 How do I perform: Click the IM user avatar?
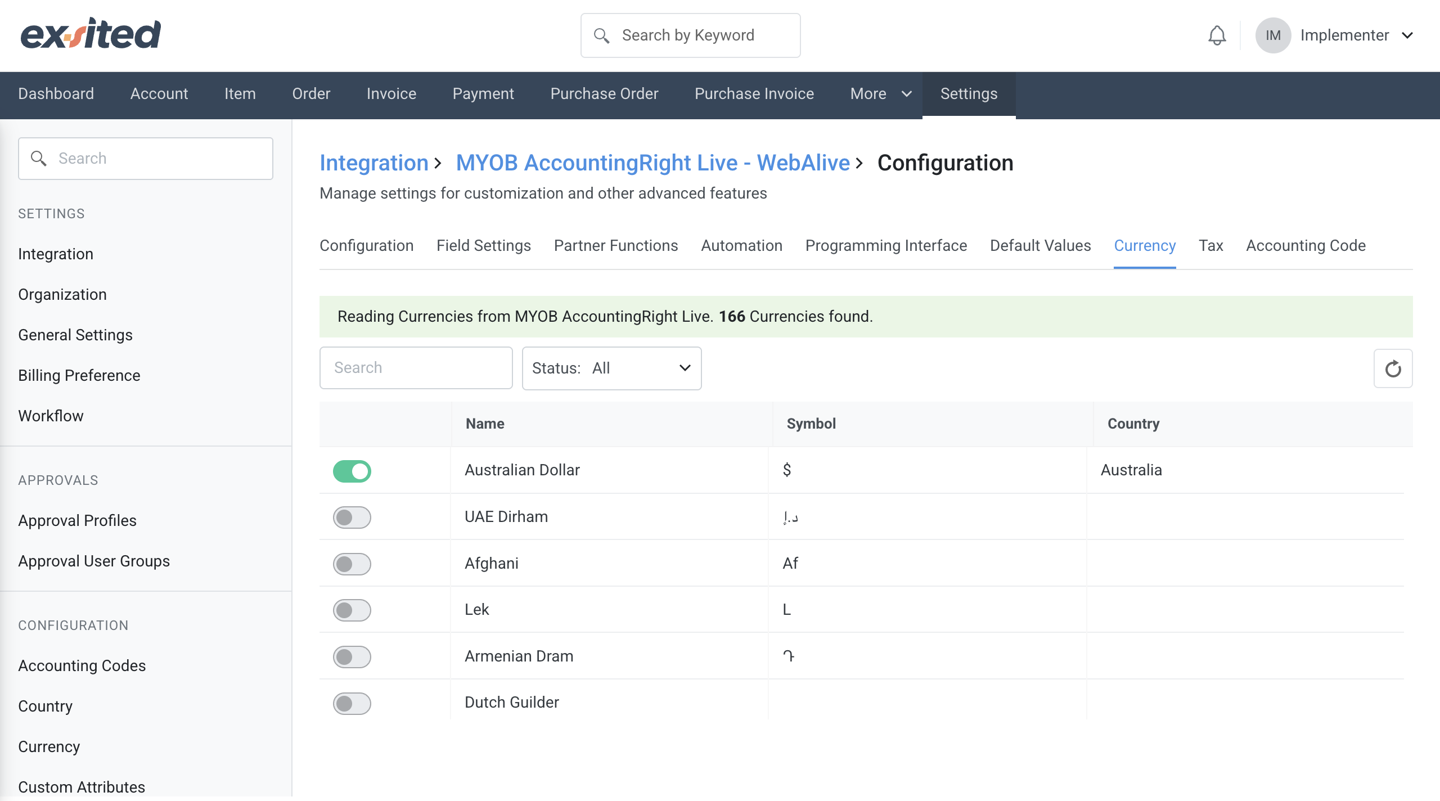click(x=1273, y=35)
